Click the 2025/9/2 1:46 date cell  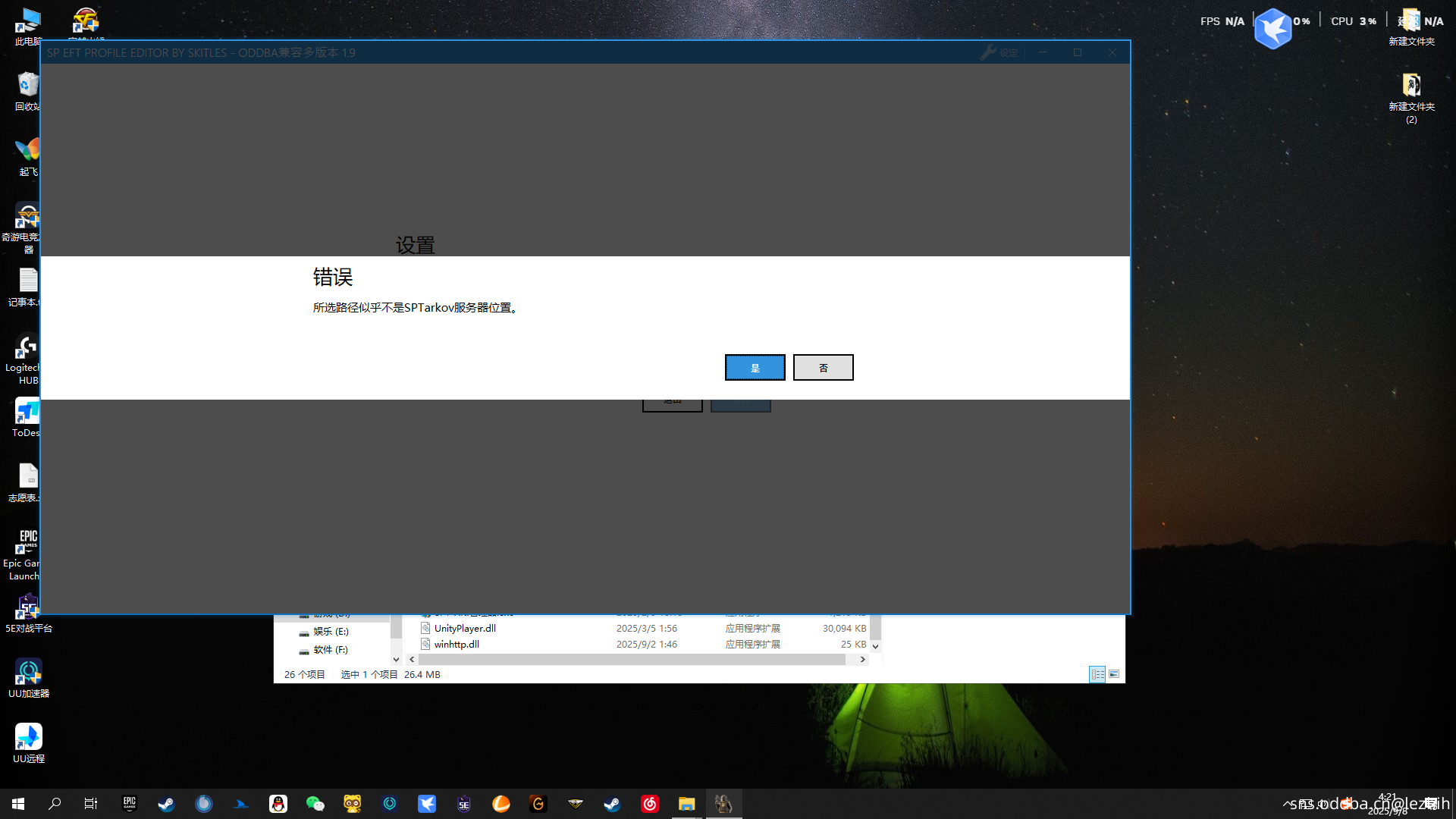click(x=646, y=644)
